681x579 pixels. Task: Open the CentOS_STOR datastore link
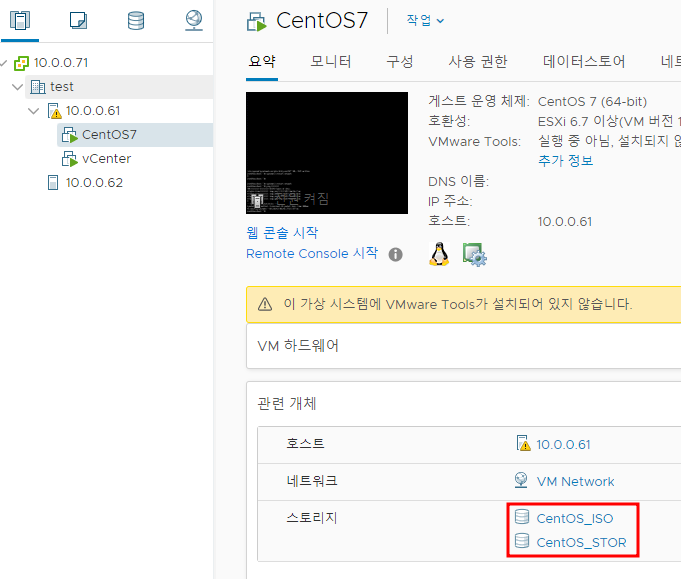click(x=582, y=542)
